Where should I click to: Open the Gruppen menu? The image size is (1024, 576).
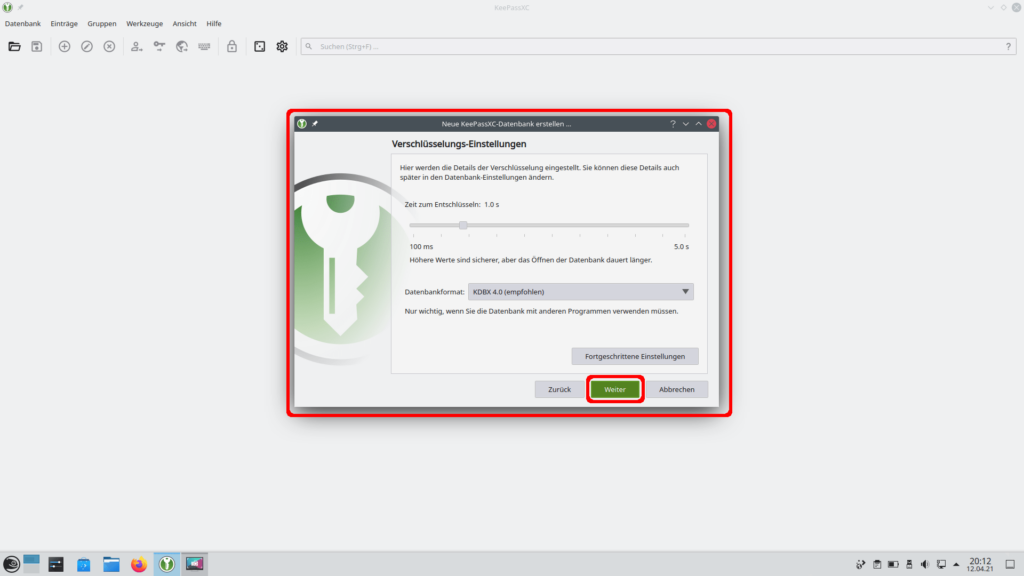click(102, 24)
